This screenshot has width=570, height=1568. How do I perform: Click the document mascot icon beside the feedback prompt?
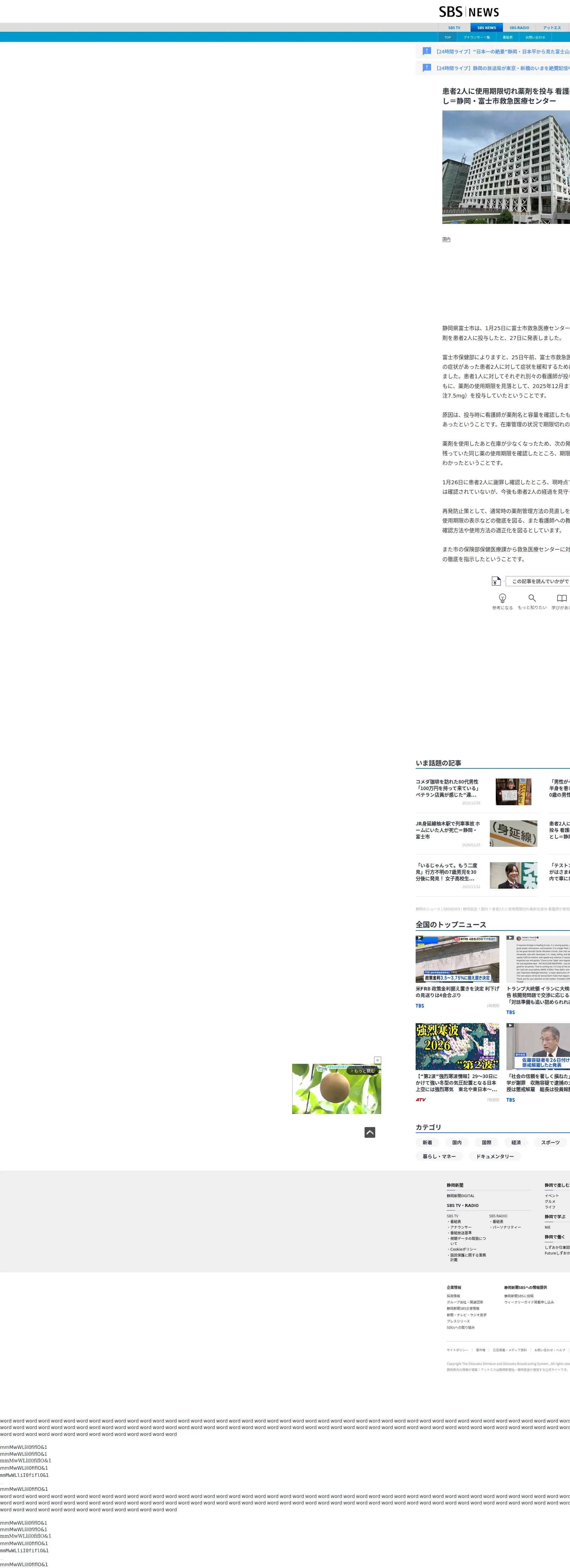coord(496,581)
